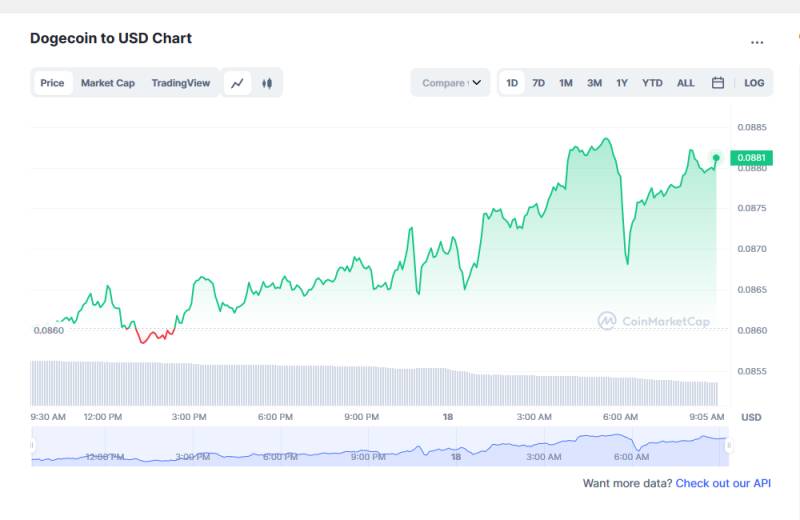
Task: Click the 18 date label on main axis
Action: click(447, 417)
